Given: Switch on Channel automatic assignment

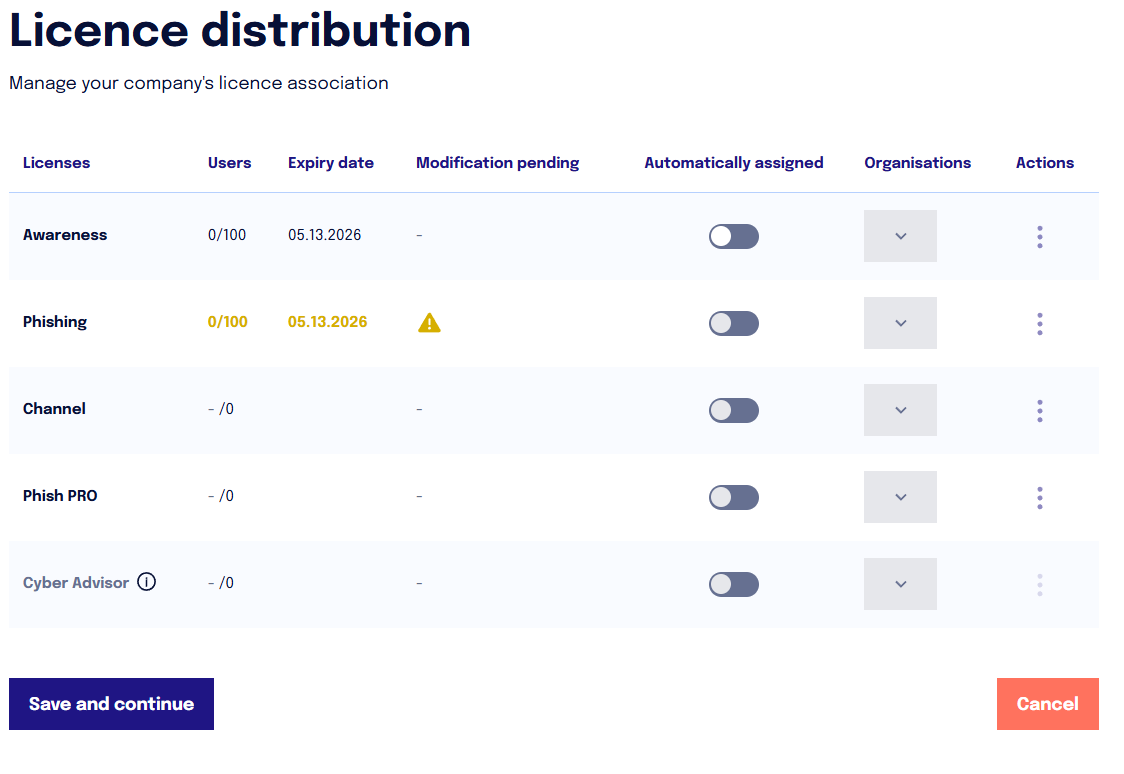Looking at the screenshot, I should pos(733,411).
